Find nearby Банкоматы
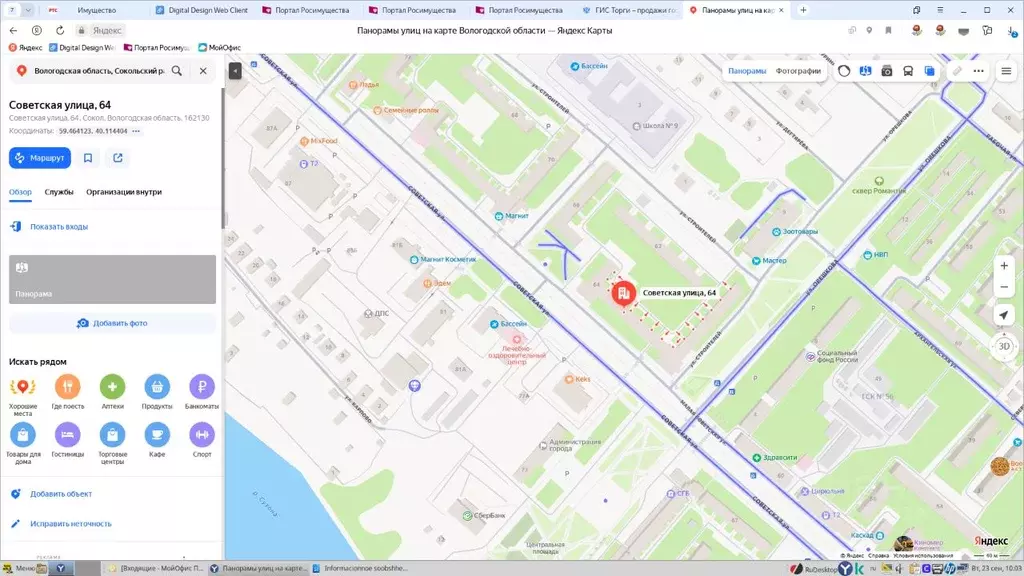The height and width of the screenshot is (576, 1024). (202, 387)
